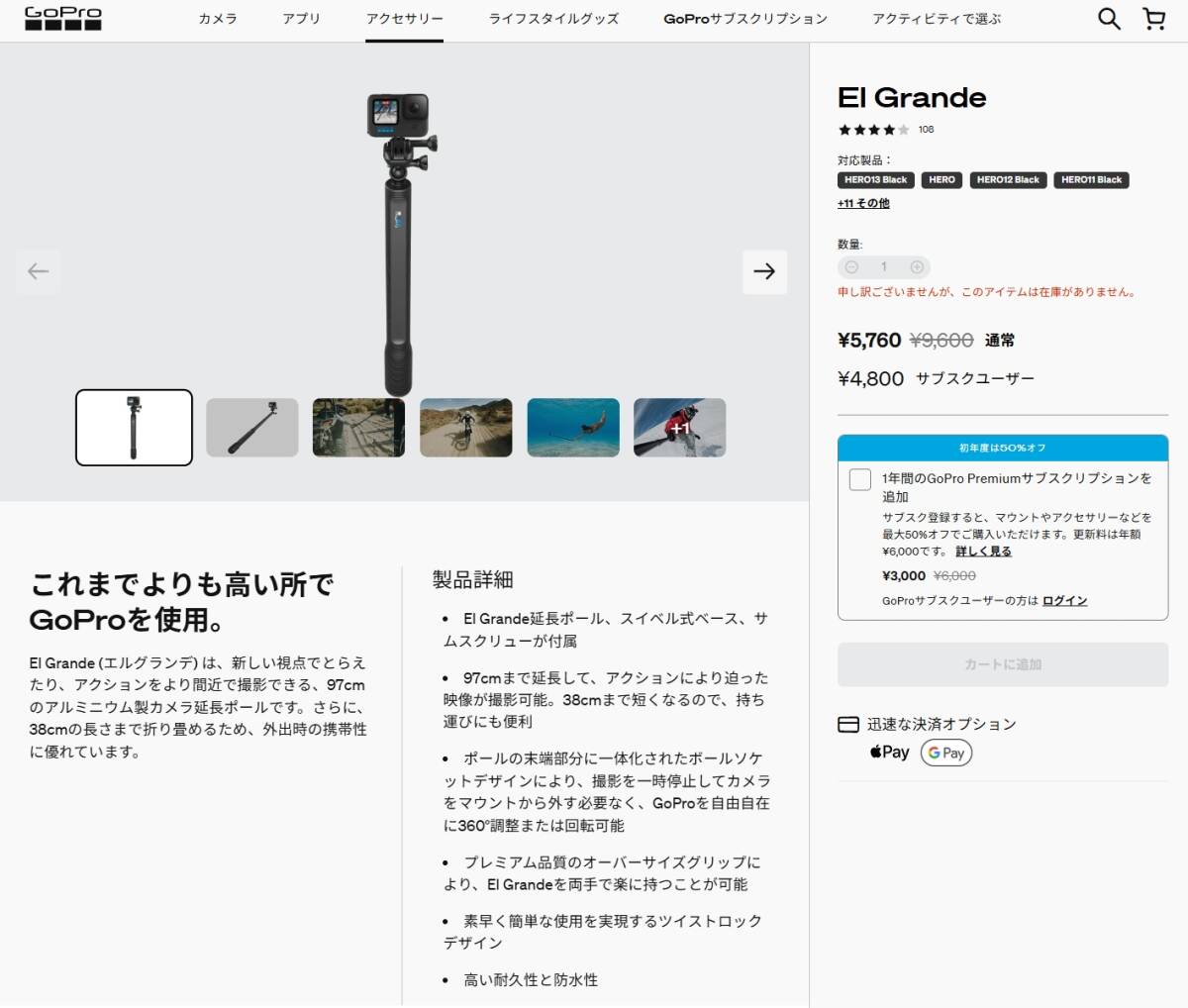
Task: Open the アプリ menu
Action: coord(301,19)
